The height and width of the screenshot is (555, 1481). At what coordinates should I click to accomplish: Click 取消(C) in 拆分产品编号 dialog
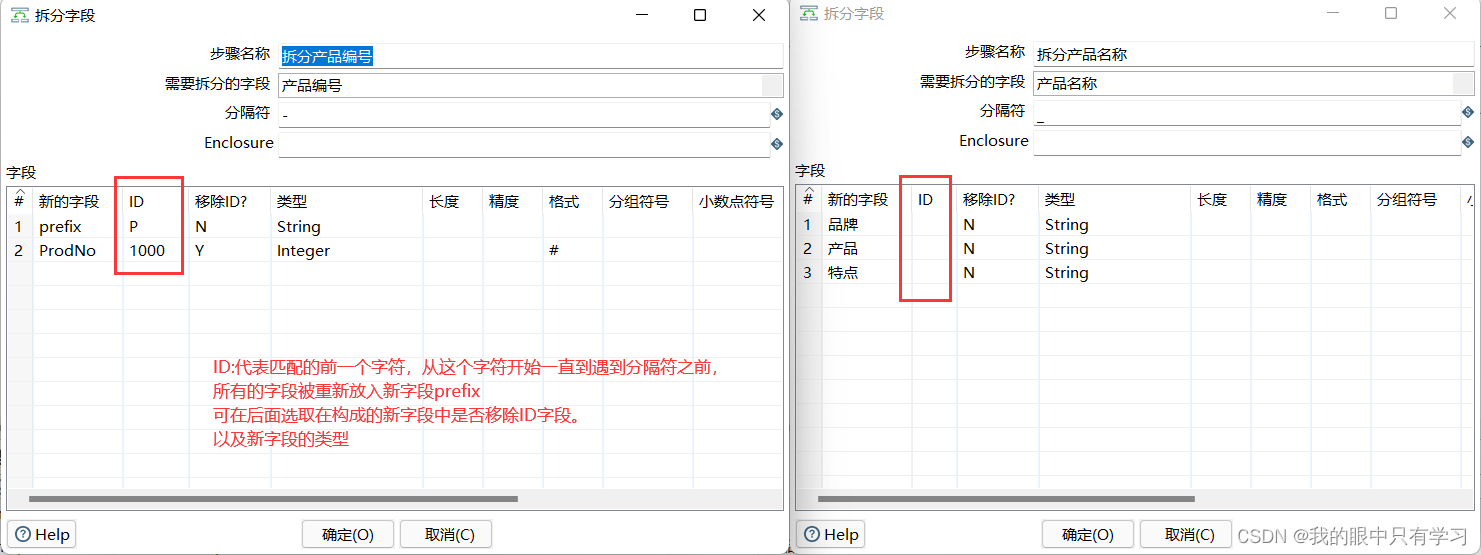(446, 534)
